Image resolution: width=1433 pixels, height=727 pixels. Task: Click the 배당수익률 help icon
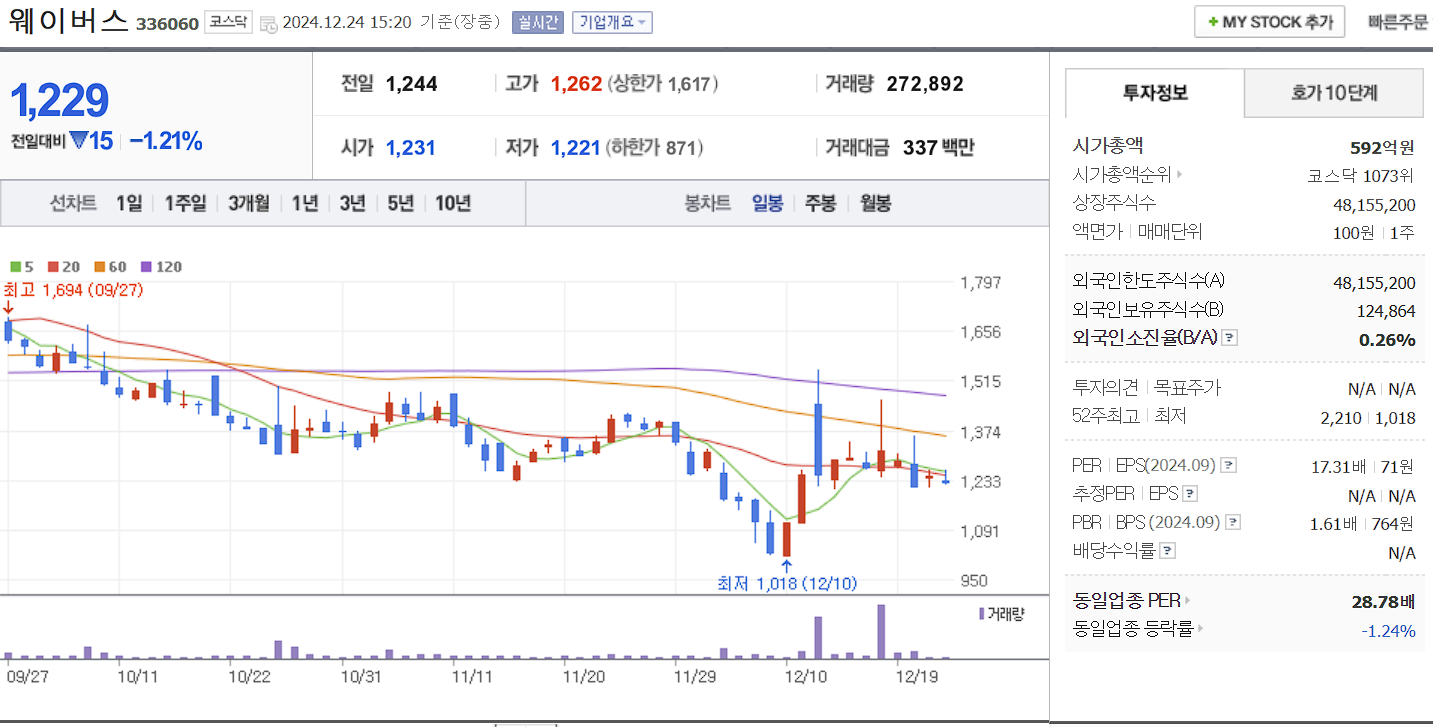tap(1168, 551)
